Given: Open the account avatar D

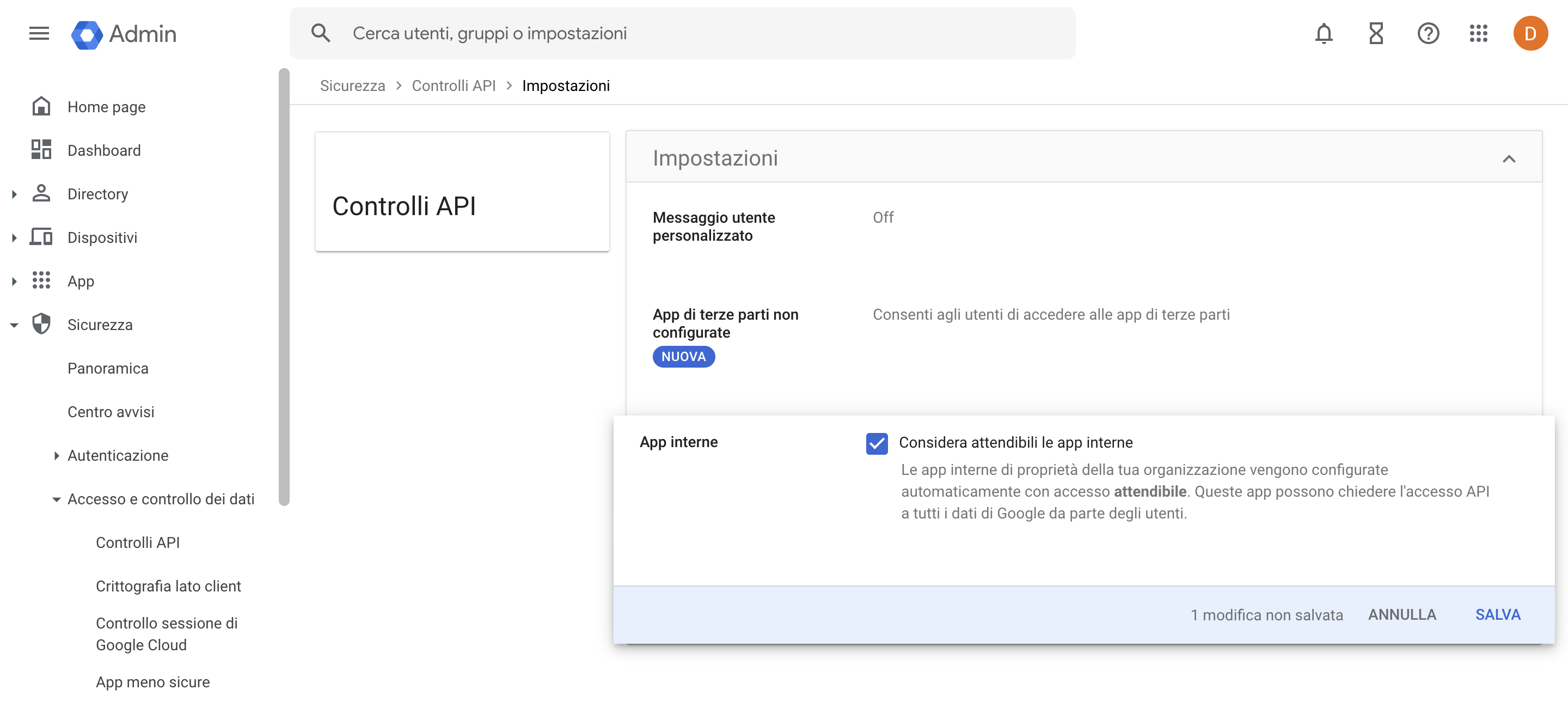Looking at the screenshot, I should [x=1530, y=33].
